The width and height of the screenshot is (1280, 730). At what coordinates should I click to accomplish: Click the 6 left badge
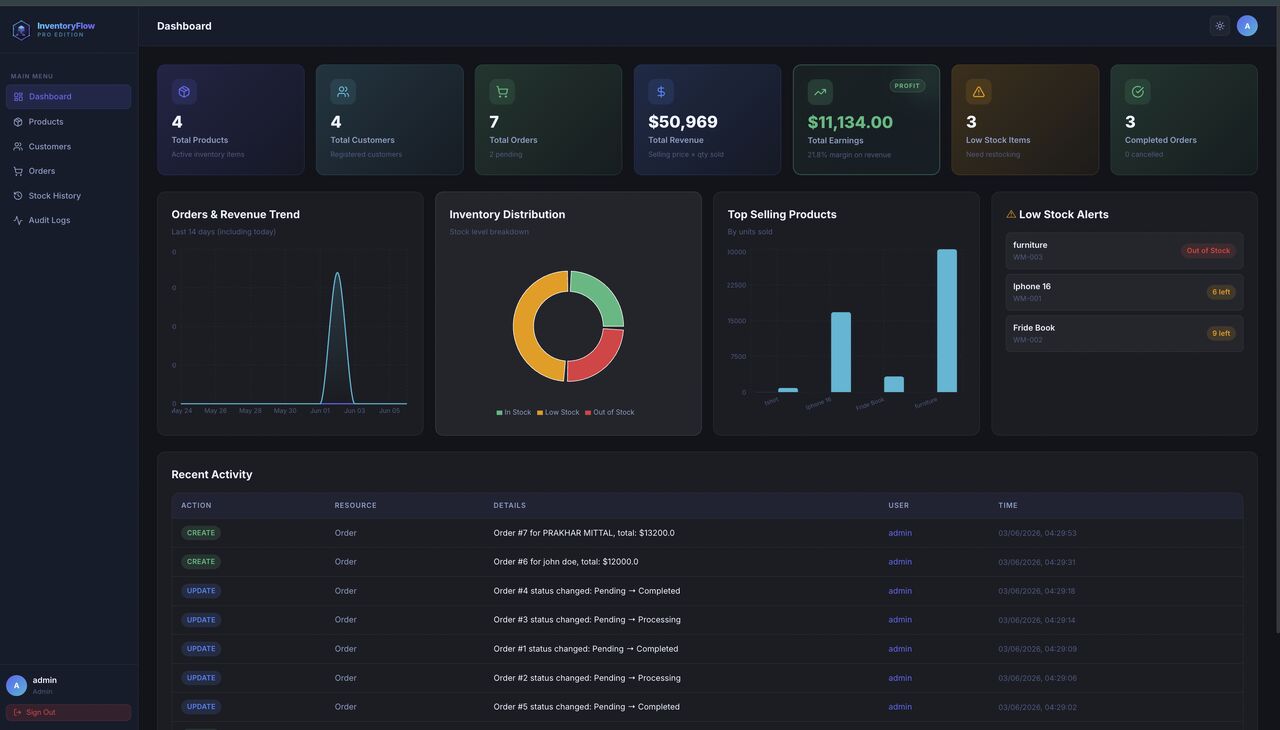click(1221, 292)
